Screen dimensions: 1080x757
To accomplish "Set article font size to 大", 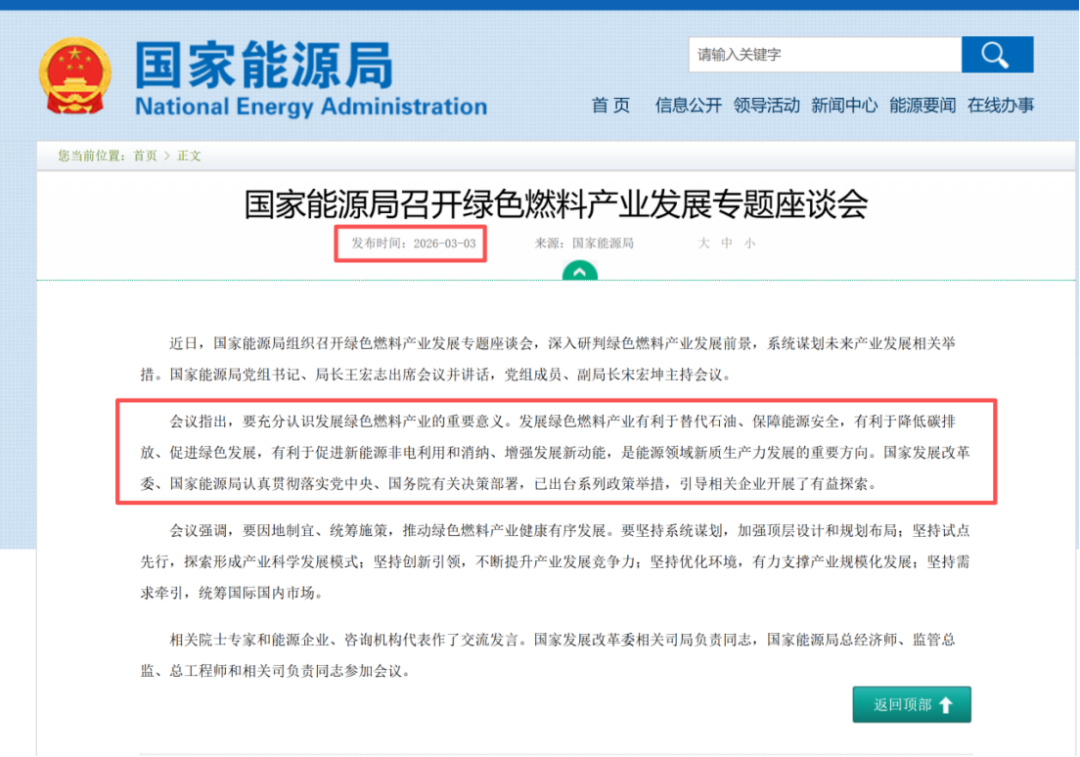I will [x=703, y=243].
